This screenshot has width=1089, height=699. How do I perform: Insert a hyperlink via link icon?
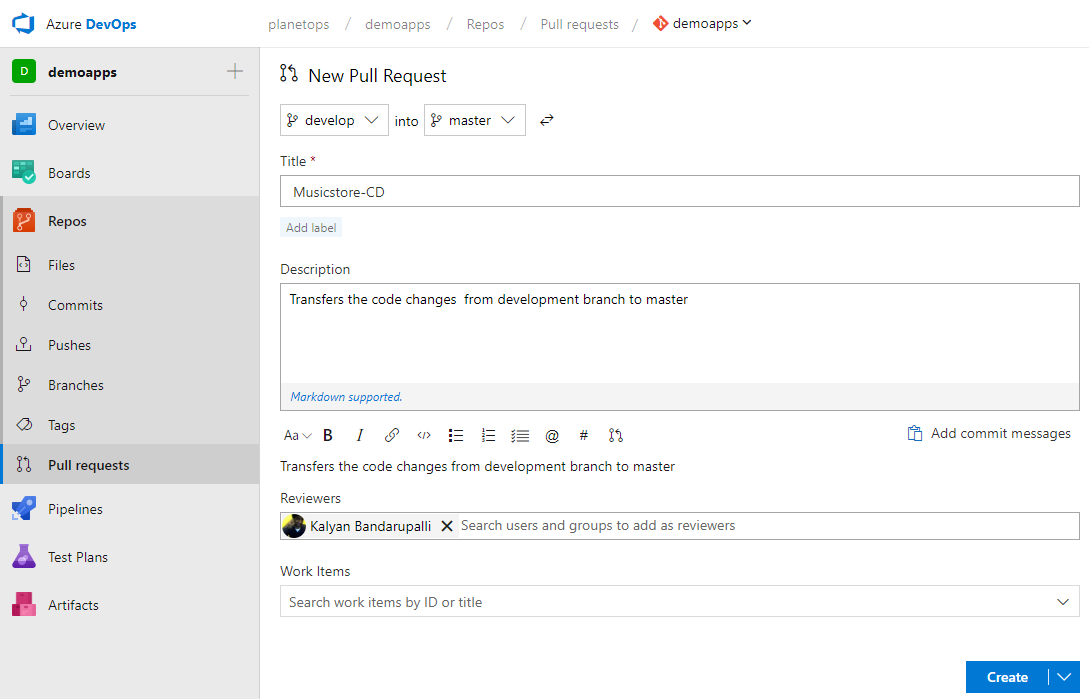pos(391,436)
